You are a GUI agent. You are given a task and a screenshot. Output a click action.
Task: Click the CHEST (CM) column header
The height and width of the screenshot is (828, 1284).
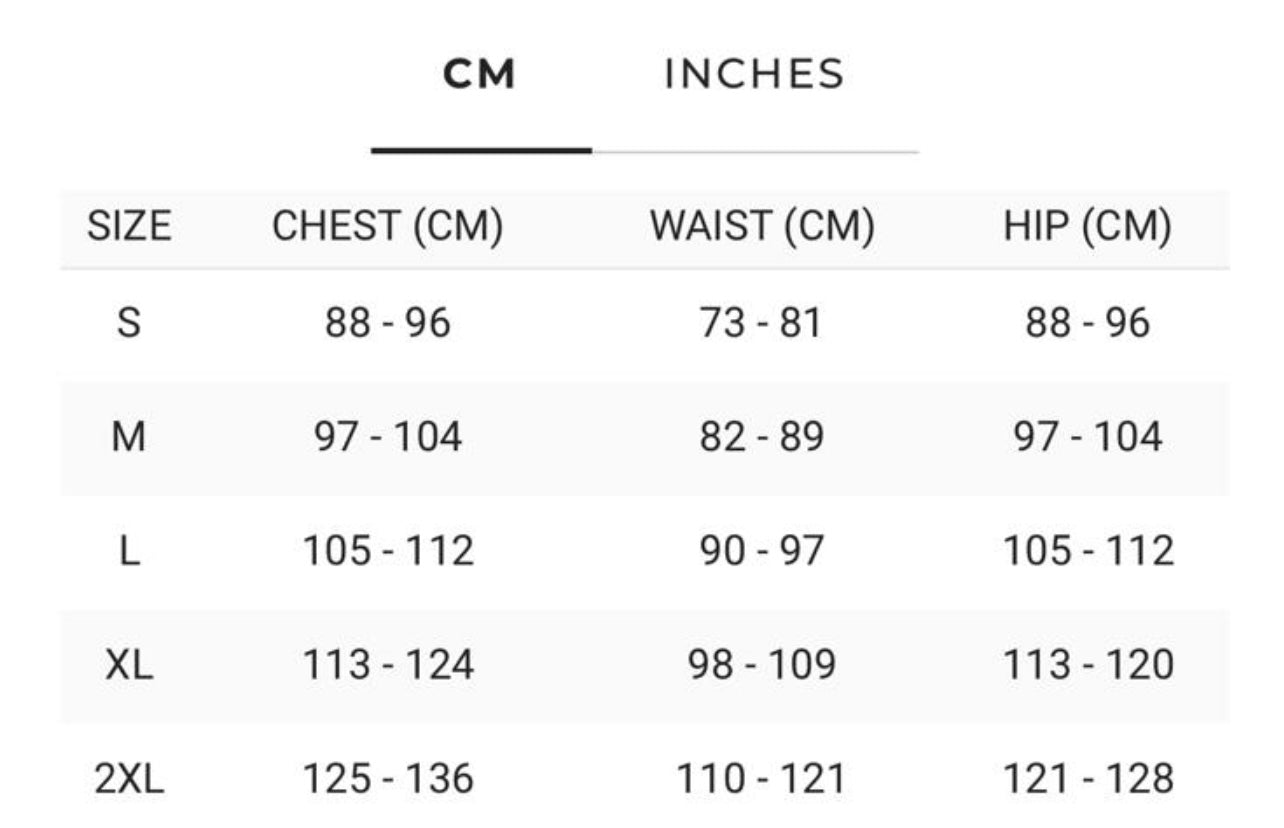coord(387,227)
